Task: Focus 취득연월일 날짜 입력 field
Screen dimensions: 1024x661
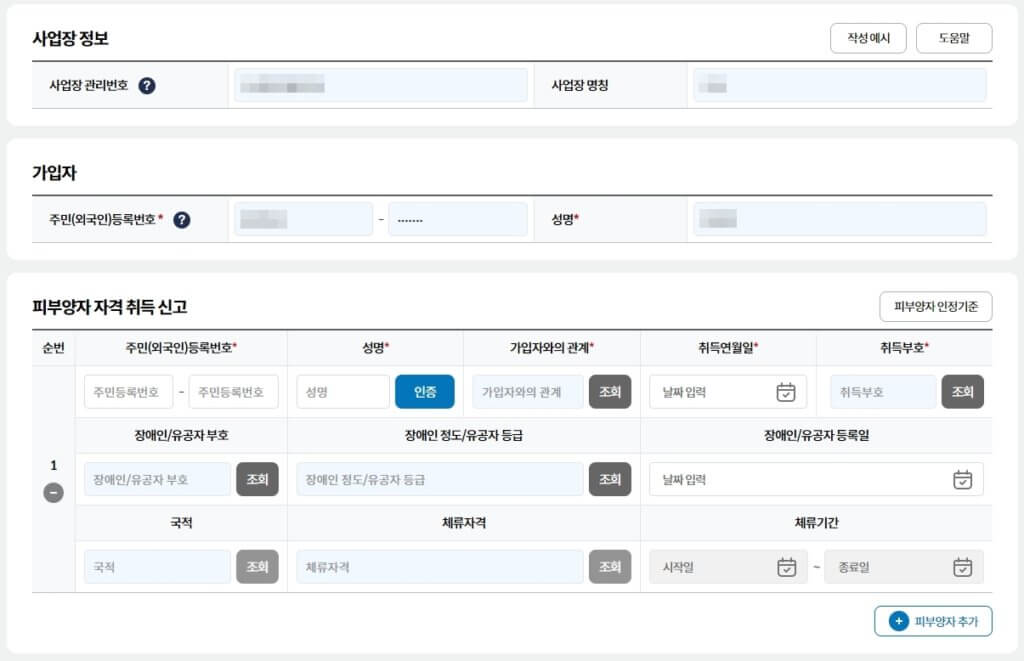Action: [x=728, y=392]
